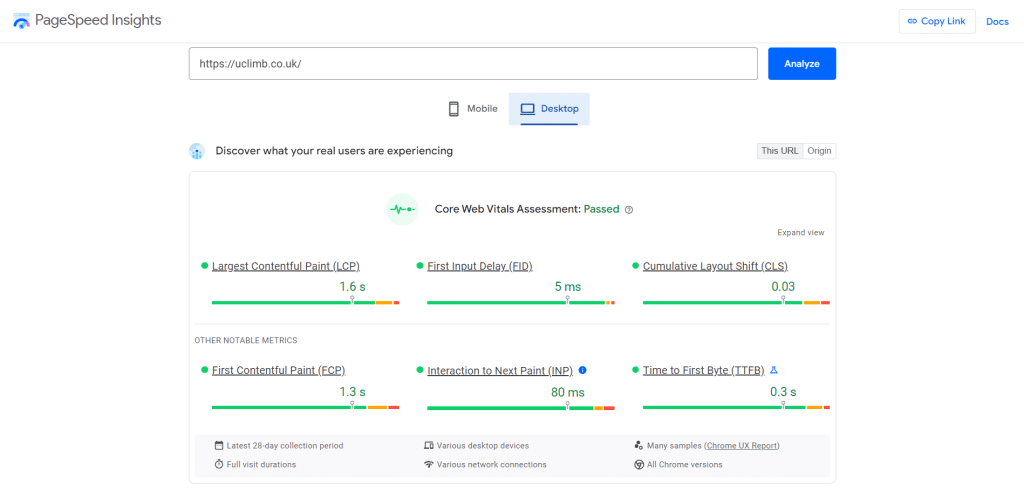Click the 80 ms INP value
Screen dimensions: 1024x497
(567, 393)
